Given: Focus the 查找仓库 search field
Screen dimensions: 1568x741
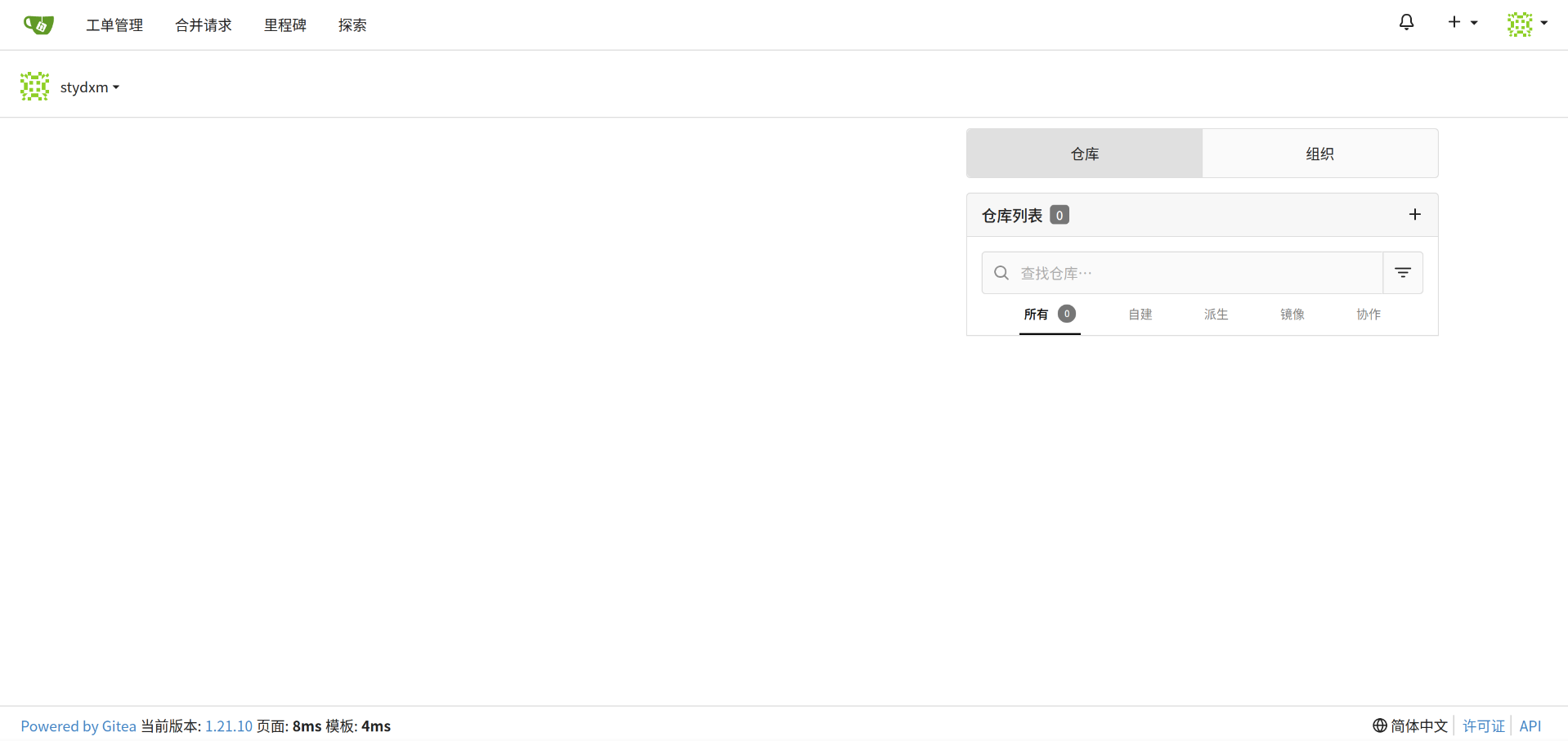Looking at the screenshot, I should 1194,273.
